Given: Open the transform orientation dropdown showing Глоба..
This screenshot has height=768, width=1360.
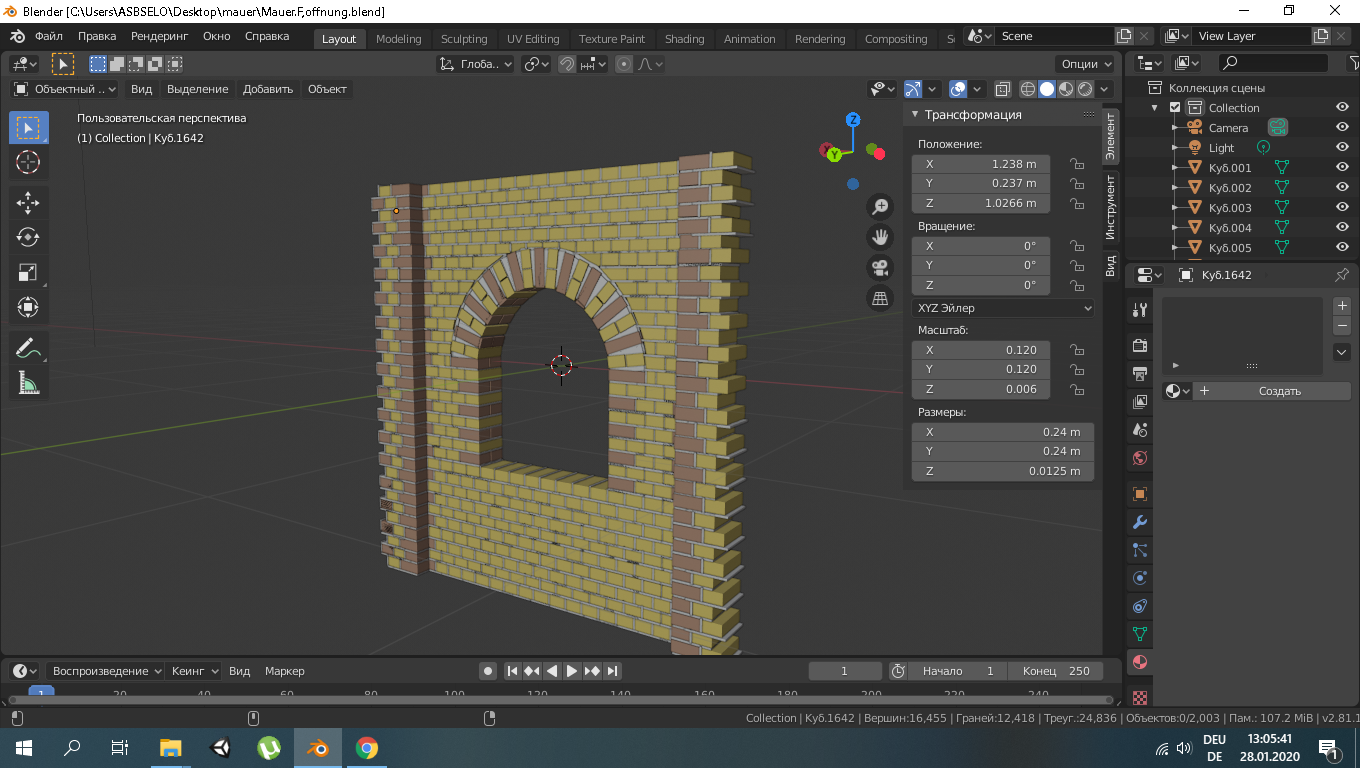Looking at the screenshot, I should 475,63.
